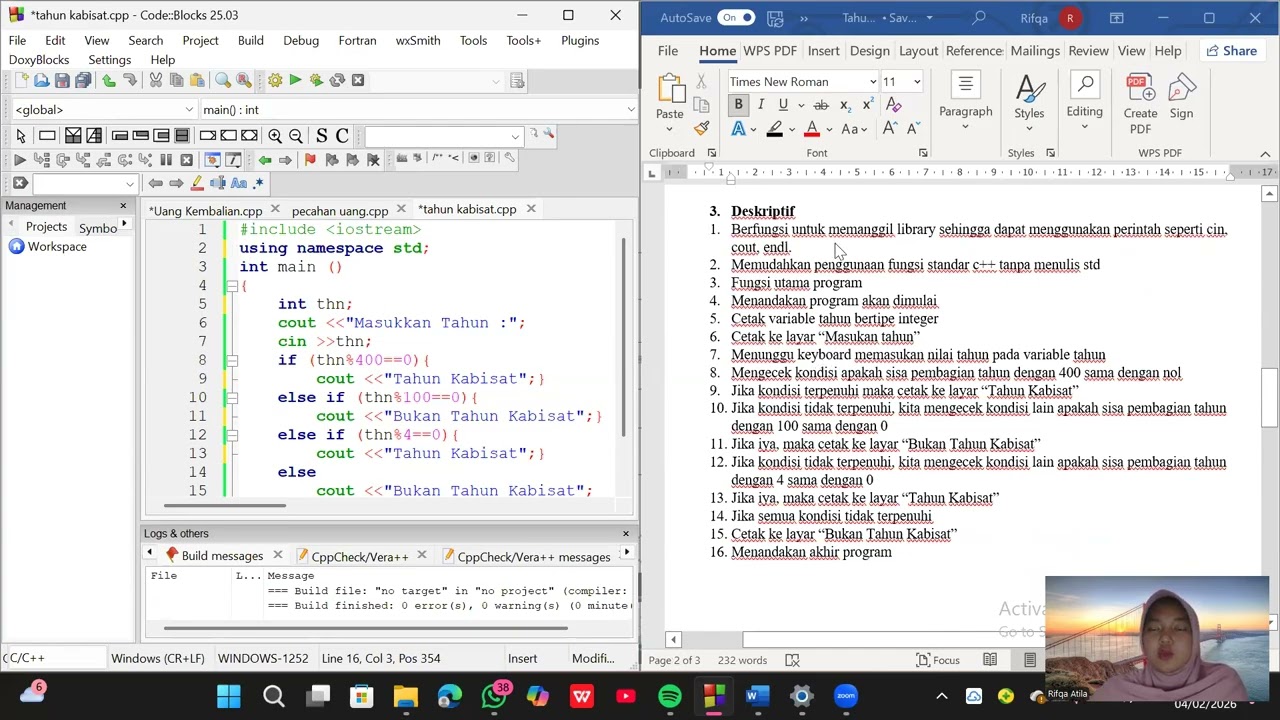Click the New file icon in Code::Blocks
The image size is (1280, 720).
click(20, 80)
